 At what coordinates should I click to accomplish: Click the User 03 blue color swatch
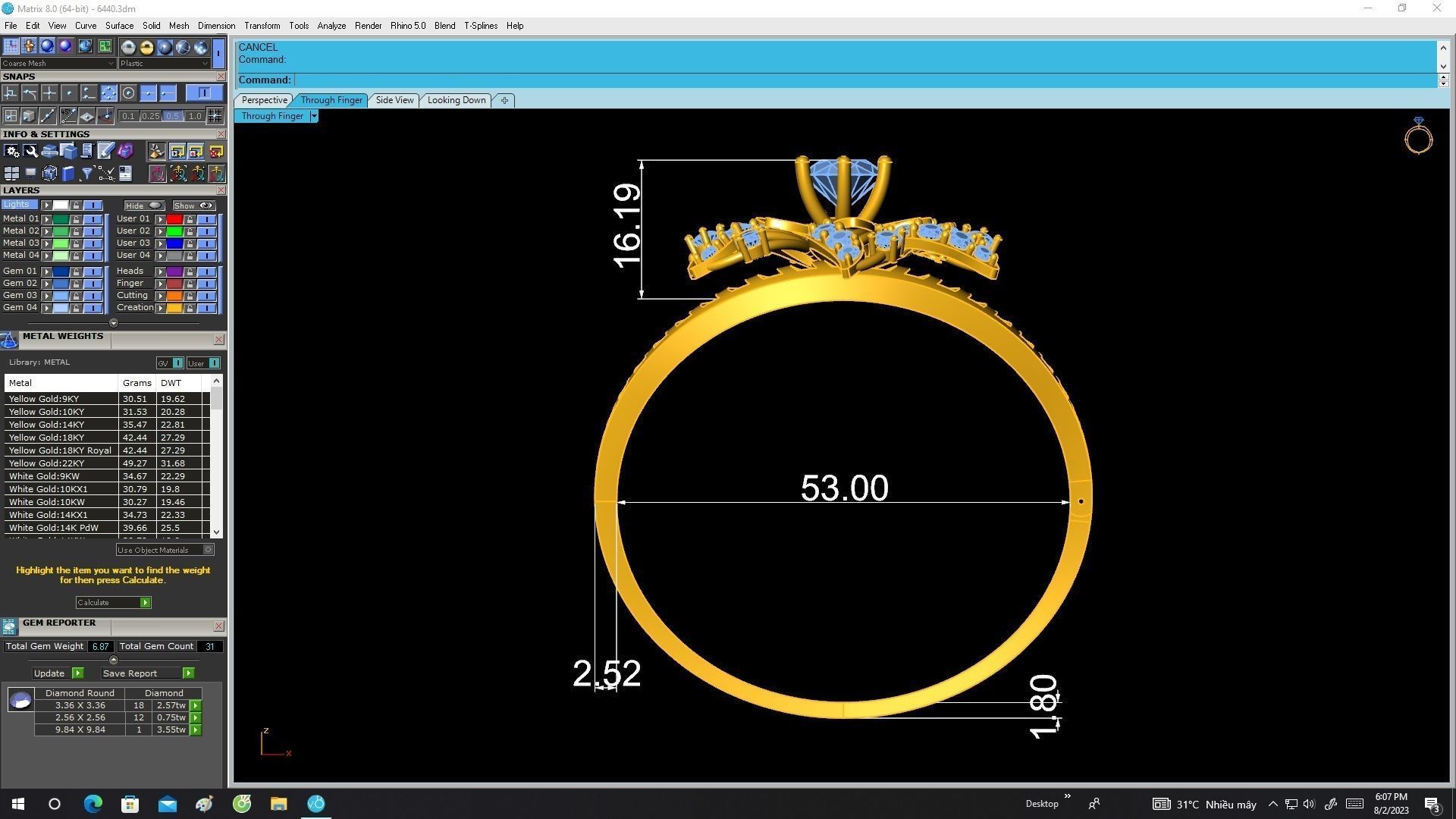pyautogui.click(x=174, y=243)
